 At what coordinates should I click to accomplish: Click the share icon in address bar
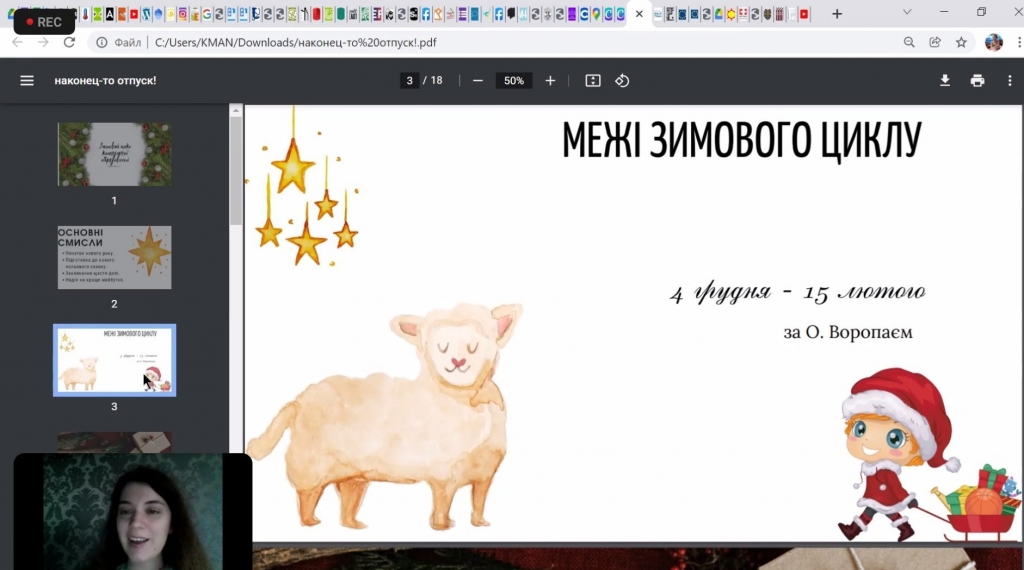(935, 43)
